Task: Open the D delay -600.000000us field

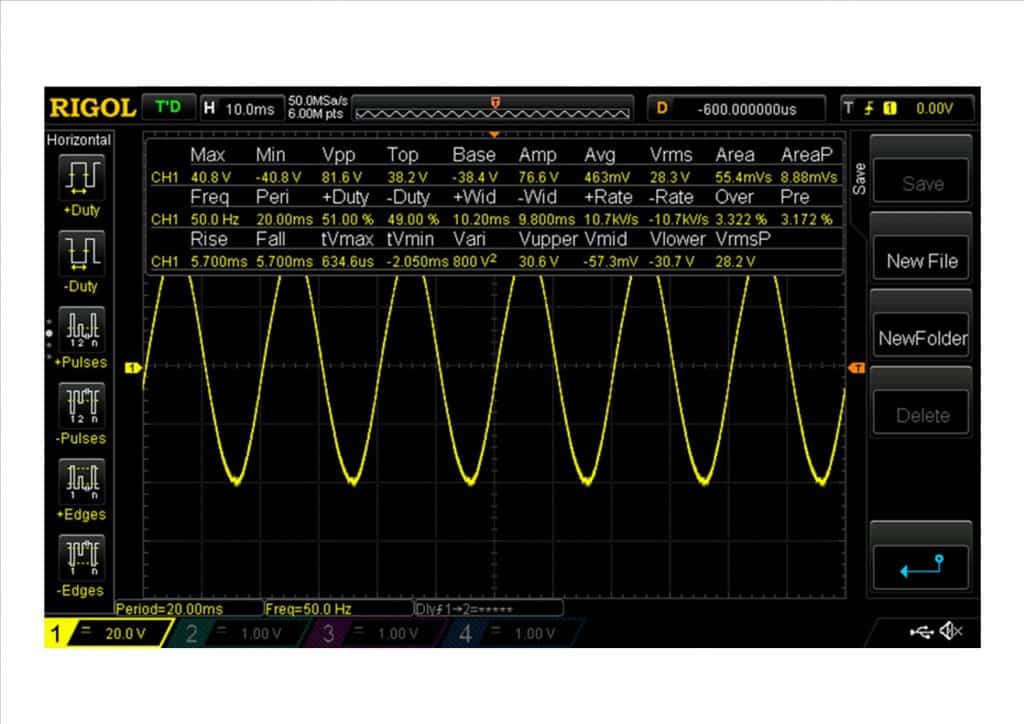Action: click(x=737, y=108)
